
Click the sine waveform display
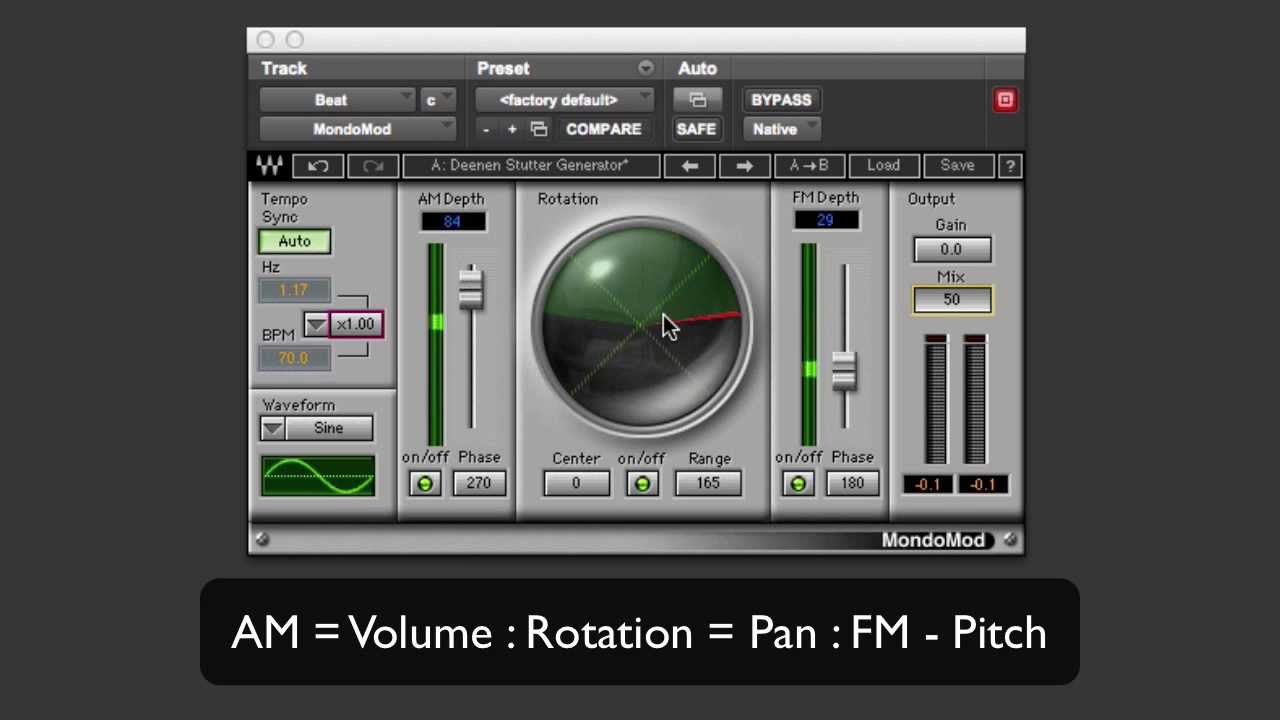pyautogui.click(x=318, y=476)
